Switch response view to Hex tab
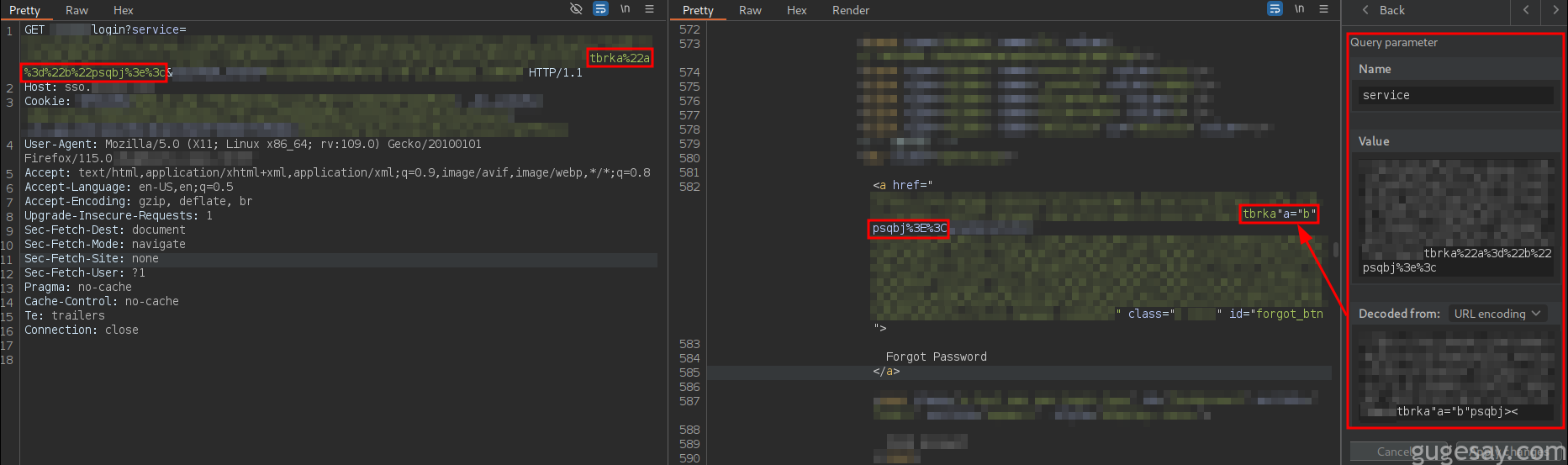Screen dimensions: 1568x465 pyautogui.click(x=796, y=10)
